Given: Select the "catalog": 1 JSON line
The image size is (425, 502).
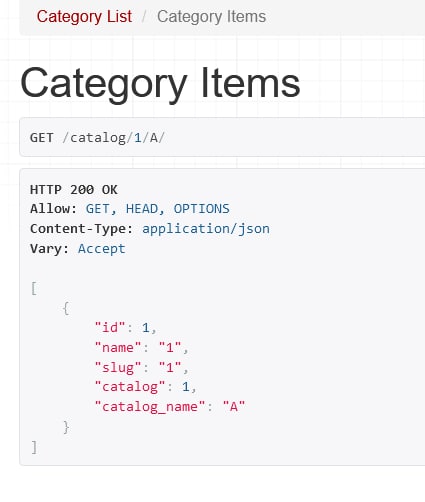Looking at the screenshot, I should 146,387.
